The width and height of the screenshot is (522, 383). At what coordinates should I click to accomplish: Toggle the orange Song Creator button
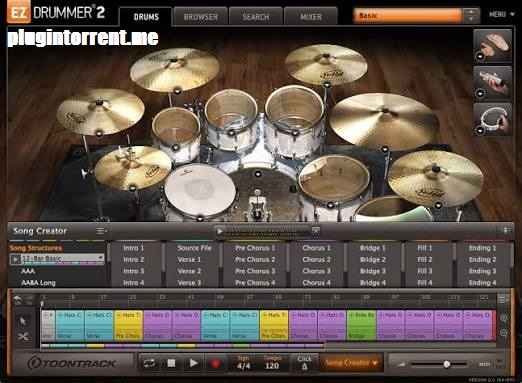click(x=351, y=363)
